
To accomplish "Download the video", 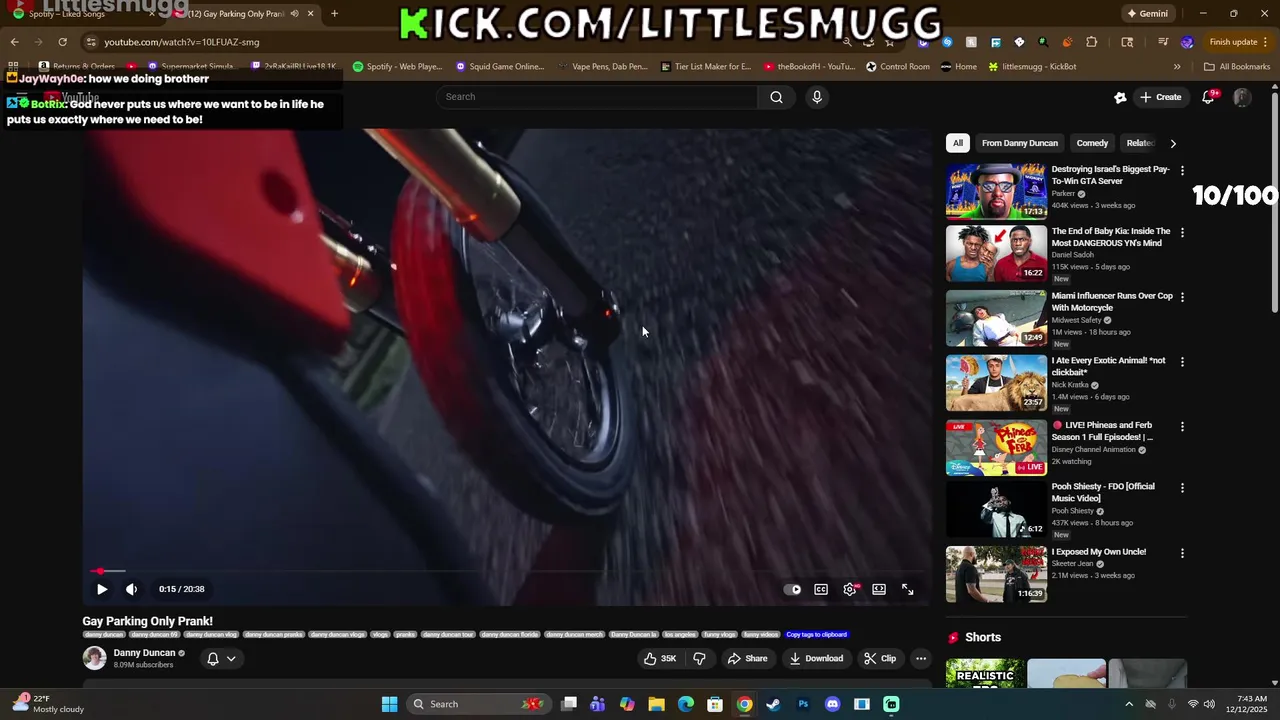I will (816, 658).
